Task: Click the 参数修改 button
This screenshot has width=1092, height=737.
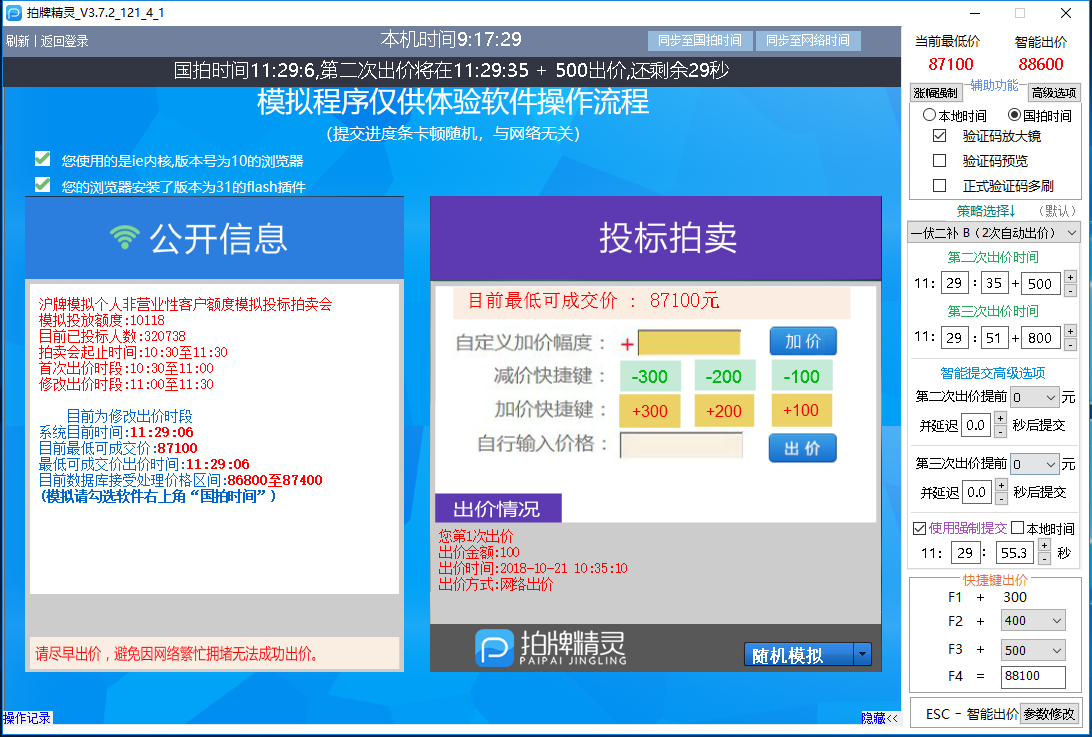Action: (x=1050, y=713)
